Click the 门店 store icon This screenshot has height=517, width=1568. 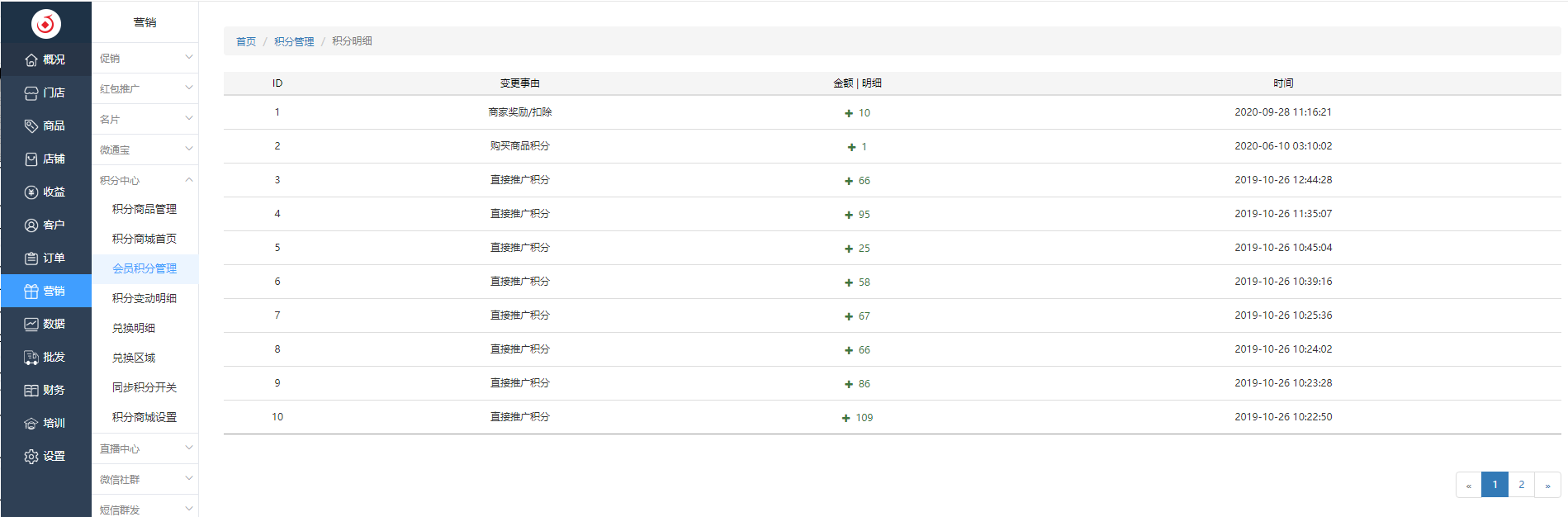click(31, 92)
